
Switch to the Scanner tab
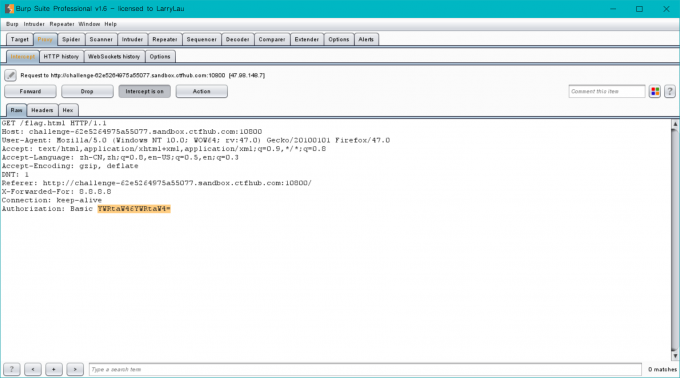pyautogui.click(x=101, y=39)
